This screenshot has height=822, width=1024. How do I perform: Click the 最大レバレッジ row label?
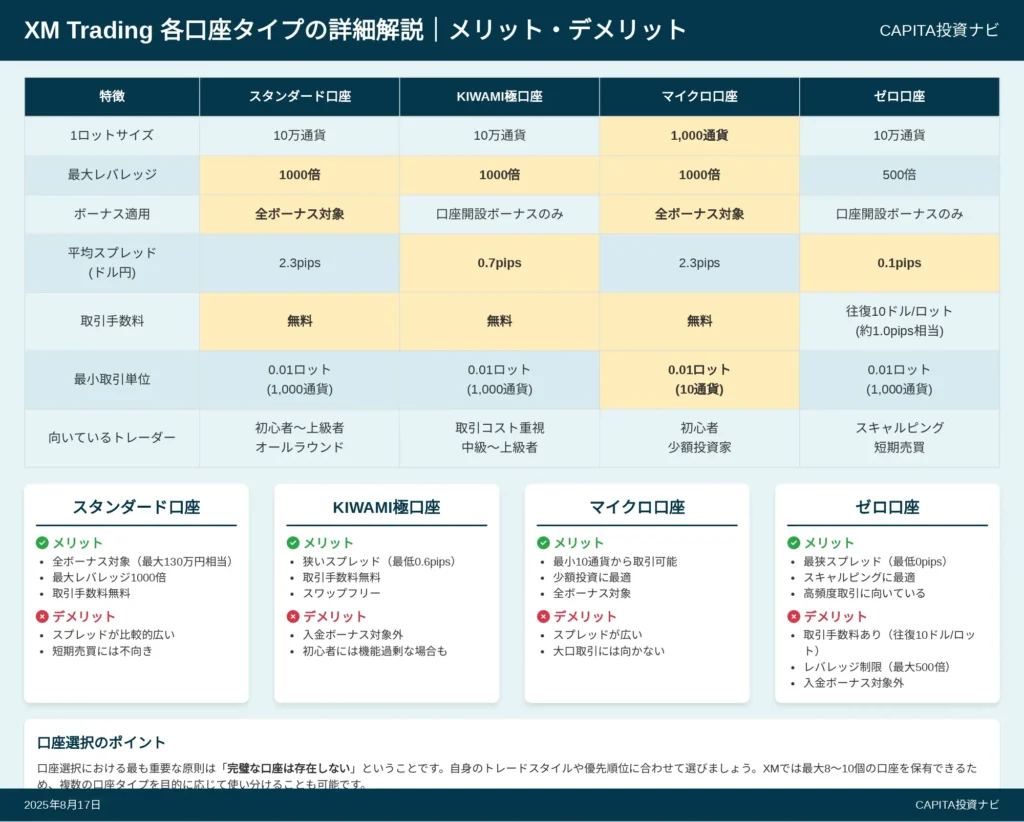(112, 175)
